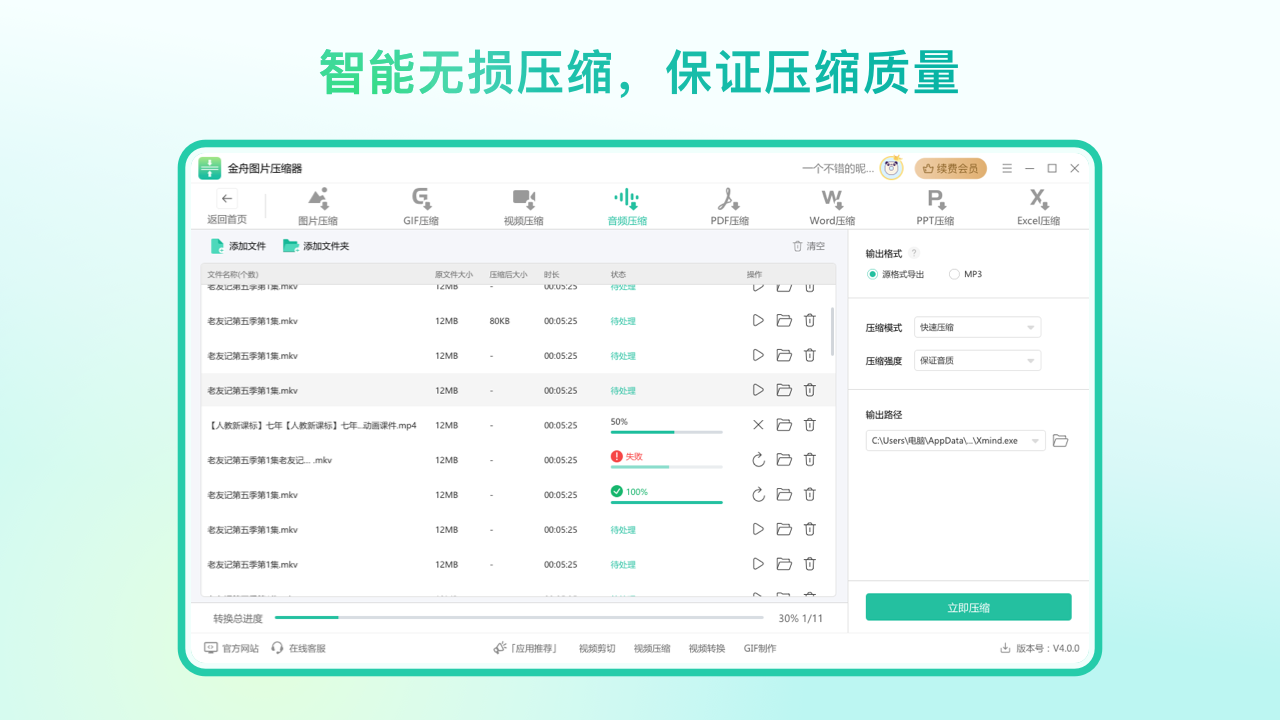Select 源格式导出 output option
Image resolution: width=1280 pixels, height=720 pixels.
click(x=872, y=273)
